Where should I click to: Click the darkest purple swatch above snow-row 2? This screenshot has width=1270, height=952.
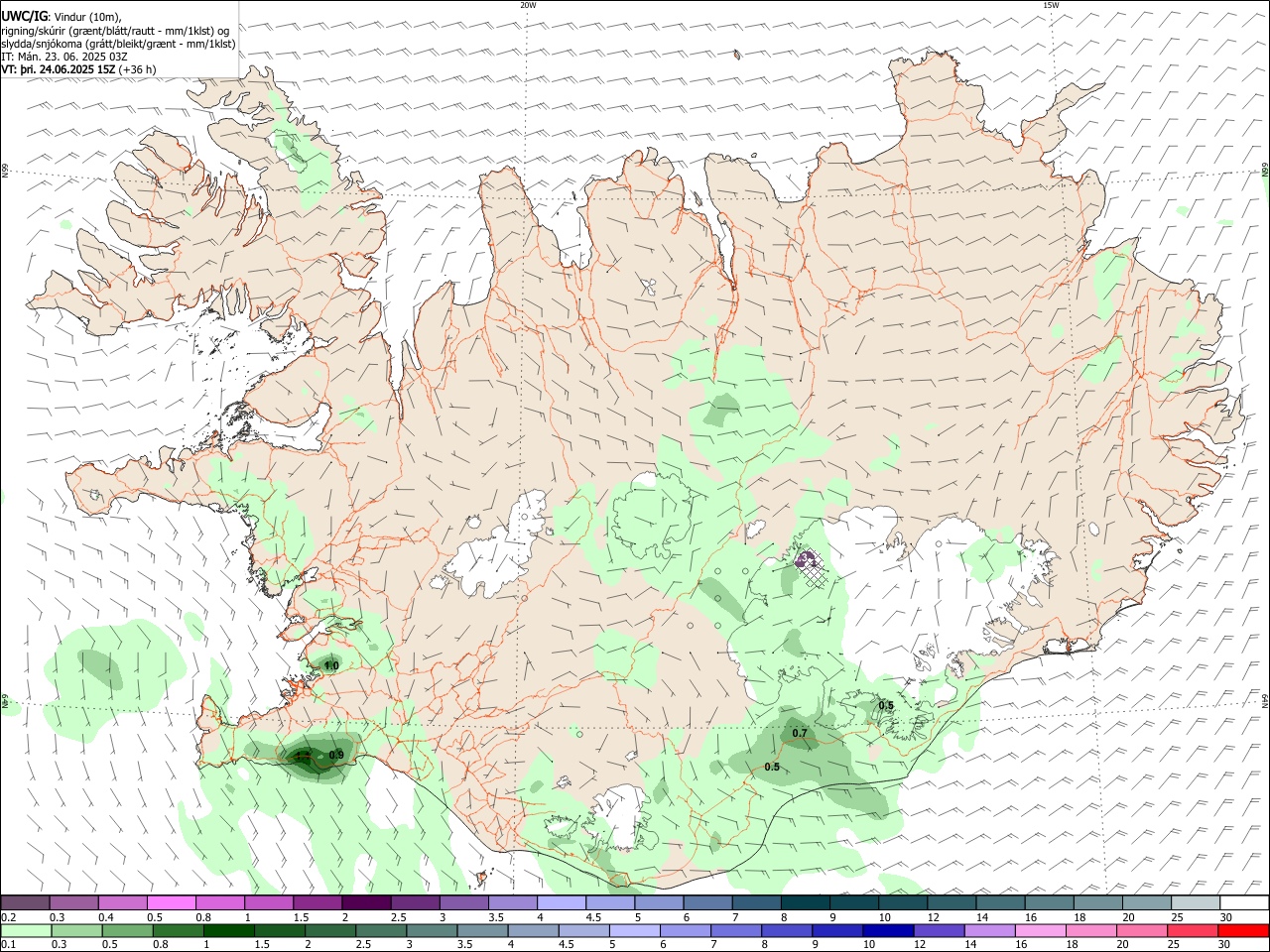pos(366,902)
